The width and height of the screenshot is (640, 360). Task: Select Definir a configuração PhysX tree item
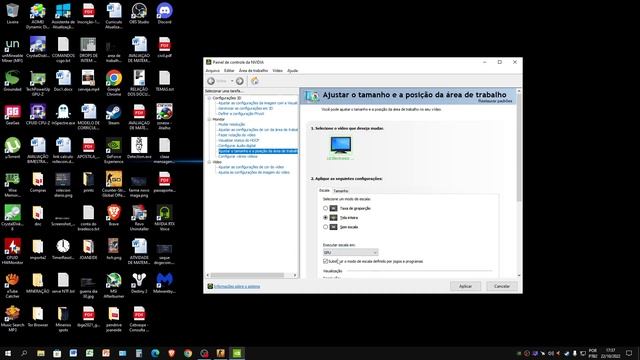[x=241, y=114]
